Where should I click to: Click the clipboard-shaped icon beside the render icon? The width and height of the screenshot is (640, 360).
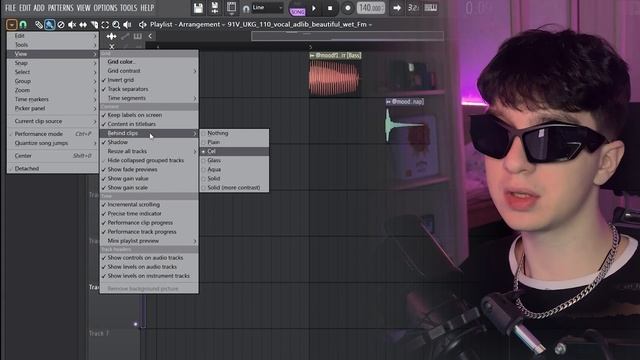tap(231, 8)
